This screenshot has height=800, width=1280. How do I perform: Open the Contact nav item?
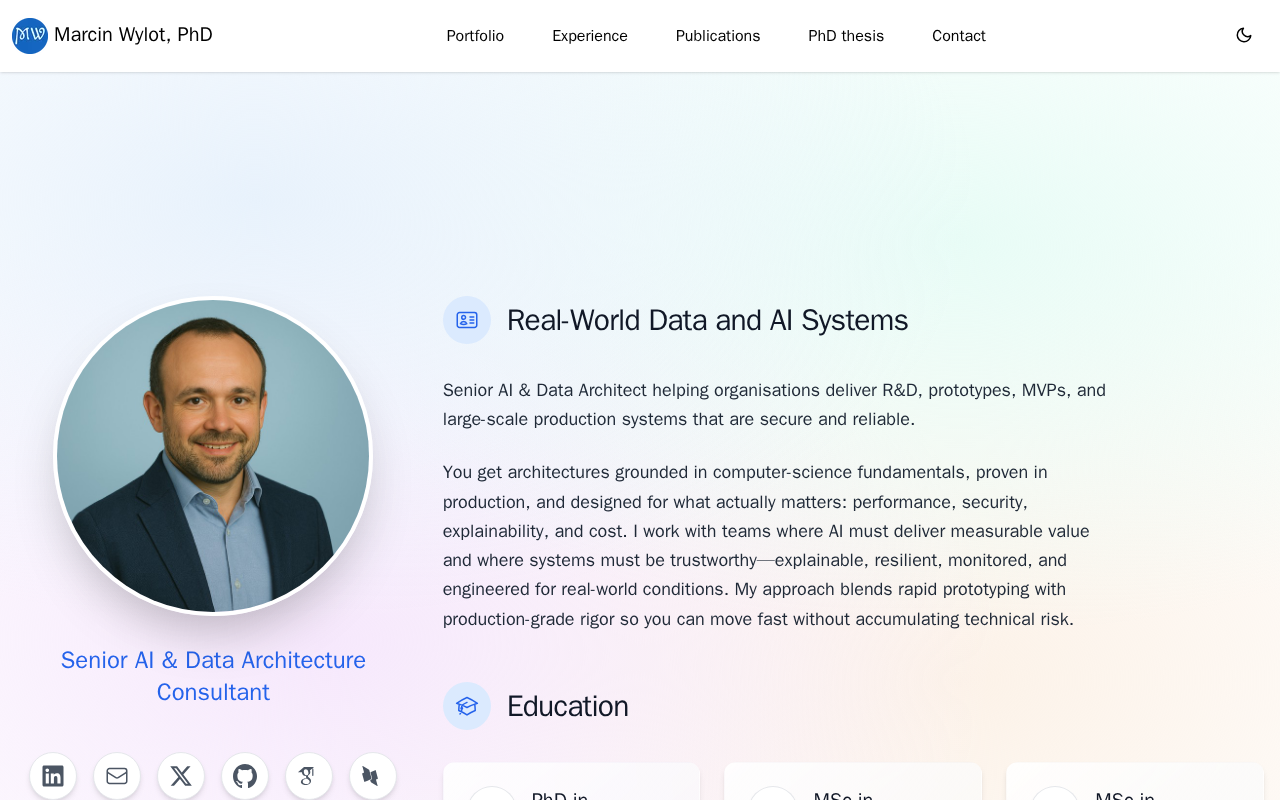coord(959,36)
